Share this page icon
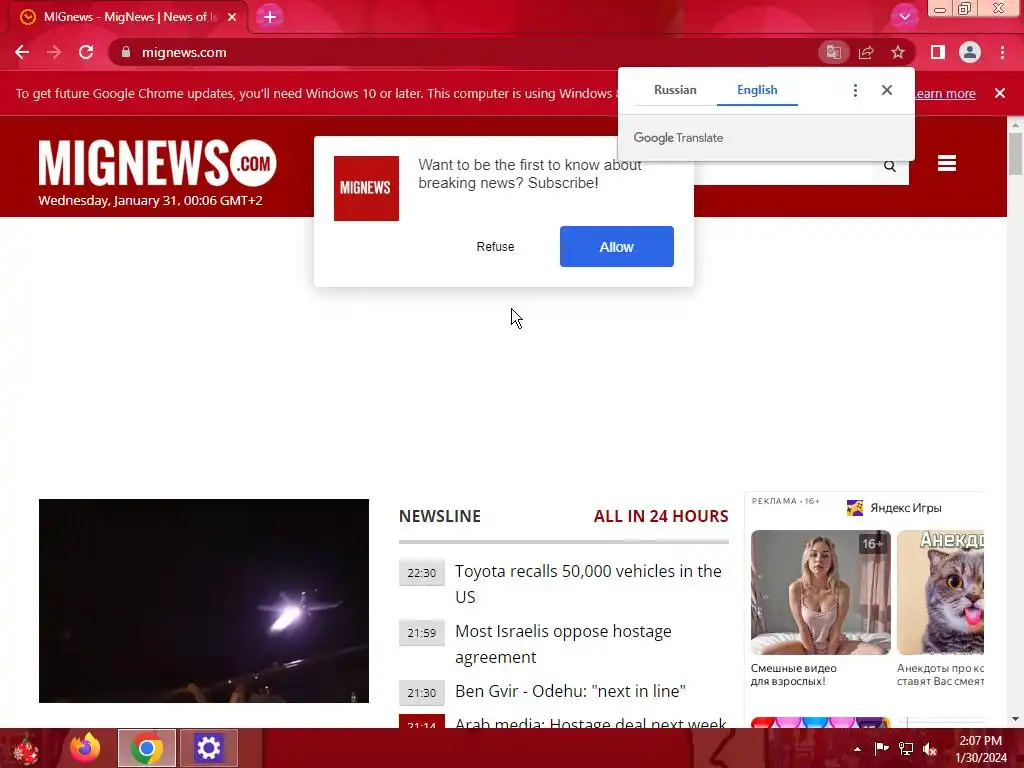1024x768 pixels. pyautogui.click(x=866, y=52)
